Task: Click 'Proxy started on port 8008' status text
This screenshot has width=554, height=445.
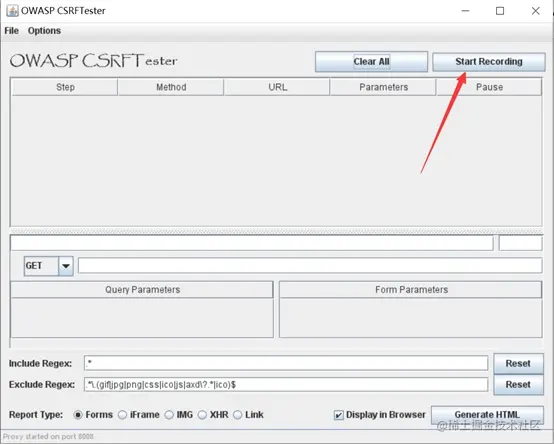Action: 48,437
